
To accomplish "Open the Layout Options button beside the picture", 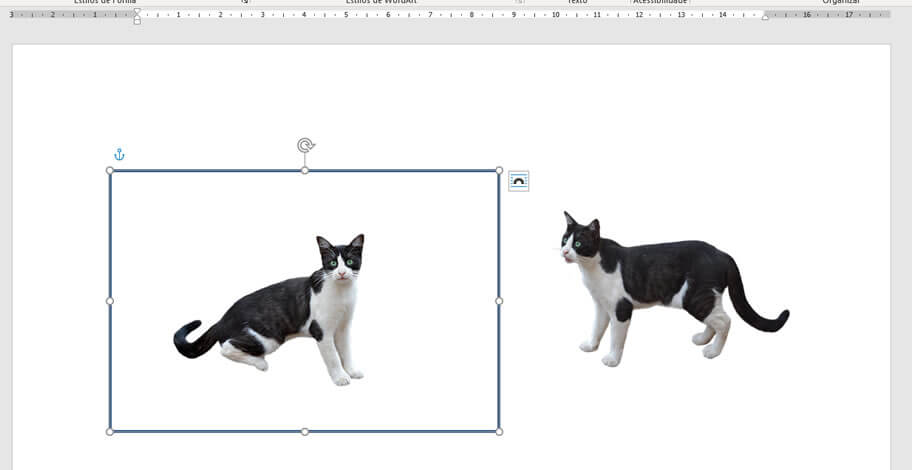I will [x=518, y=181].
